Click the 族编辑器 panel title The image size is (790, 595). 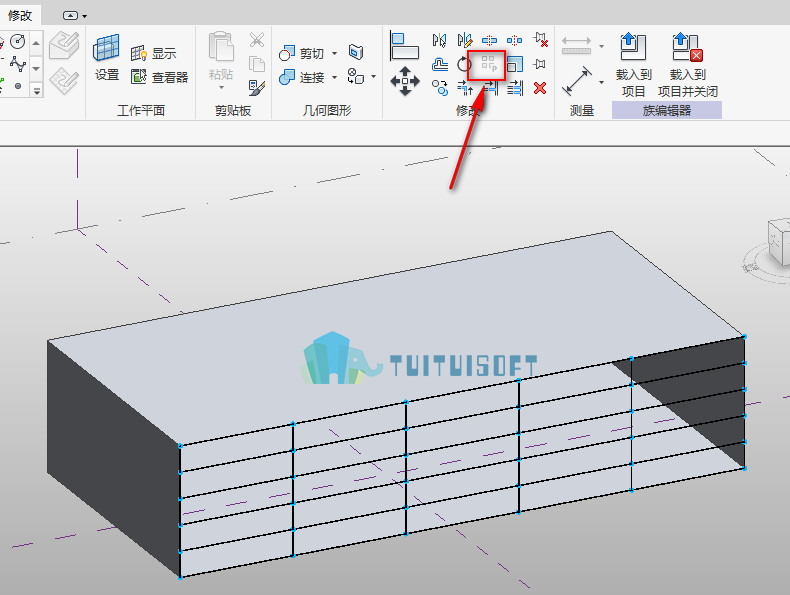(x=667, y=110)
